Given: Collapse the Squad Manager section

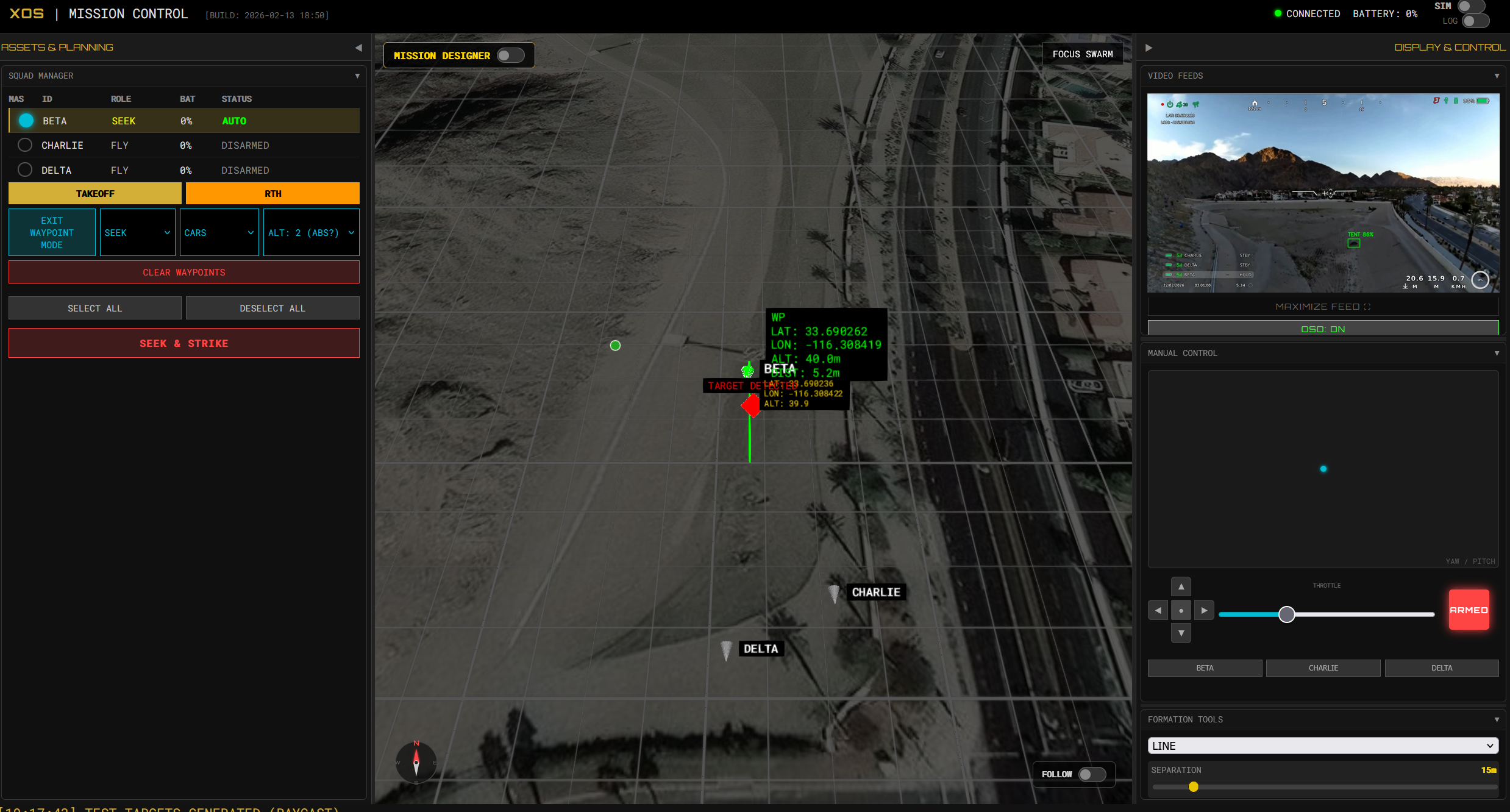Looking at the screenshot, I should click(x=357, y=76).
